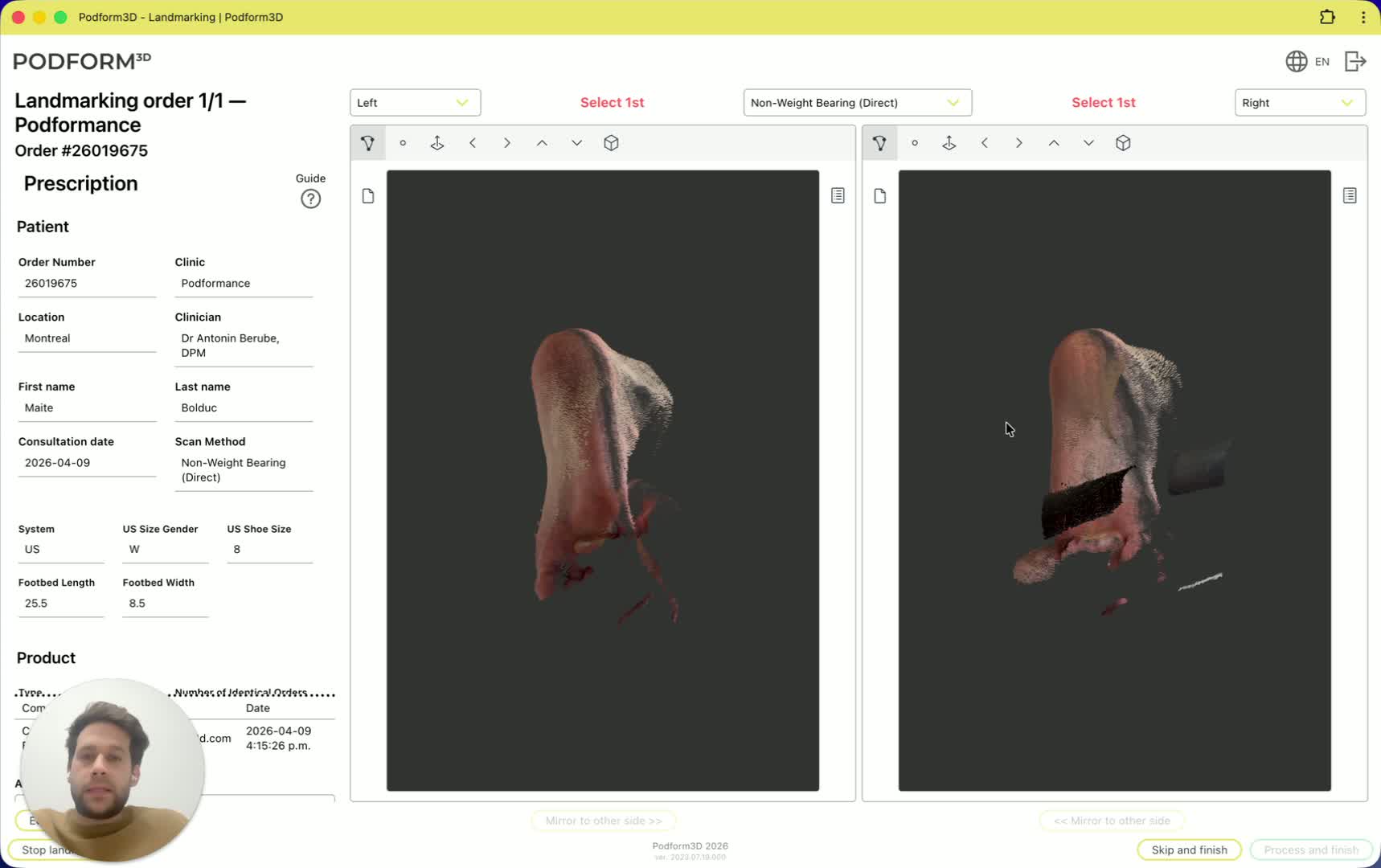This screenshot has height=868, width=1381.
Task: Click Consultation date field 2026-04-09
Action: click(x=87, y=463)
